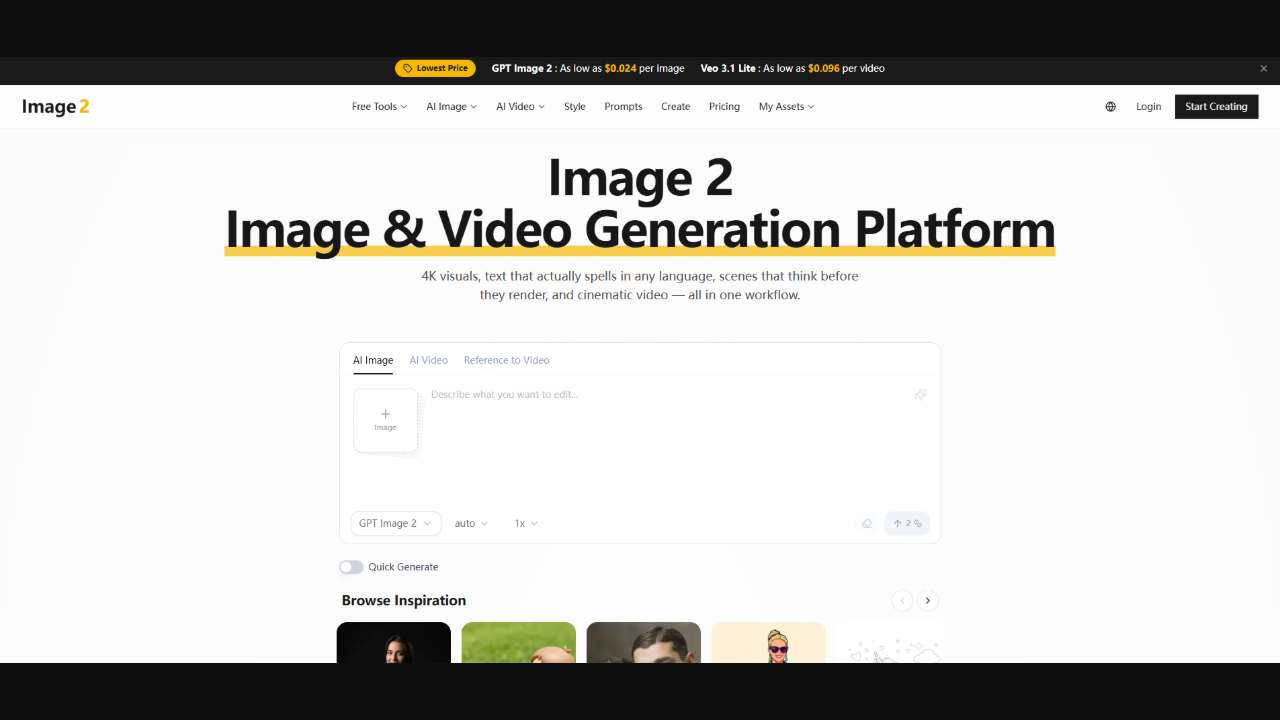The width and height of the screenshot is (1280, 720).
Task: Click the eraser clear icon
Action: 867,523
